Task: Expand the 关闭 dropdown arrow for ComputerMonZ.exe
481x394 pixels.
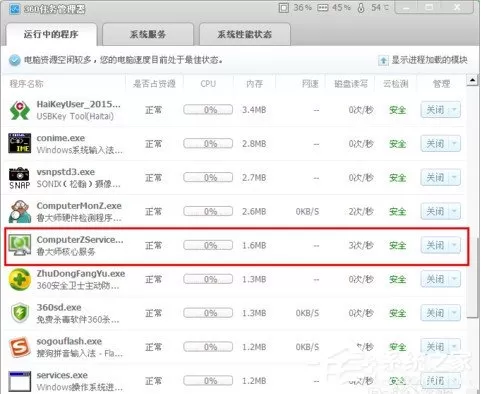Action: pos(455,211)
